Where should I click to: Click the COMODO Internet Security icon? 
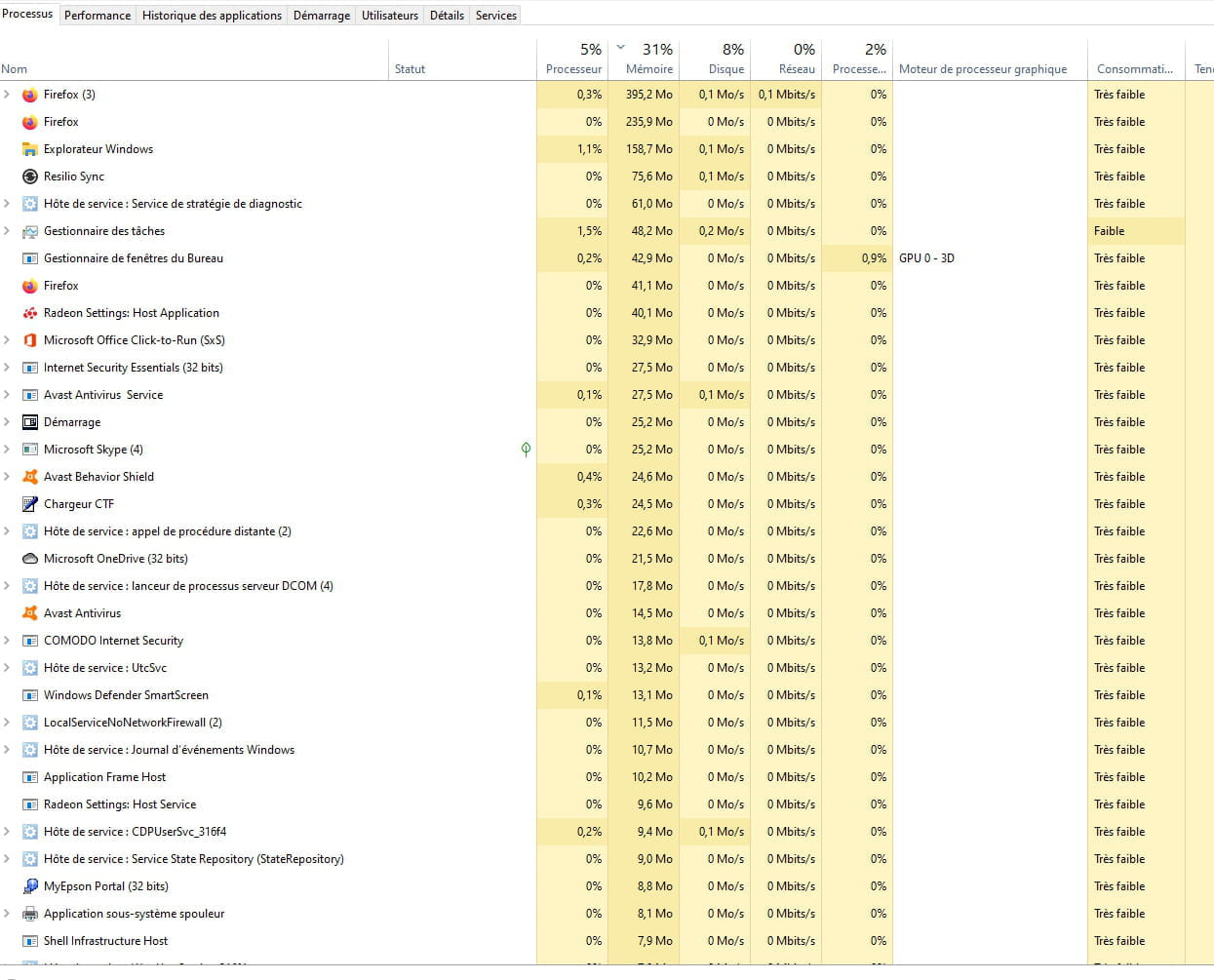coord(30,641)
